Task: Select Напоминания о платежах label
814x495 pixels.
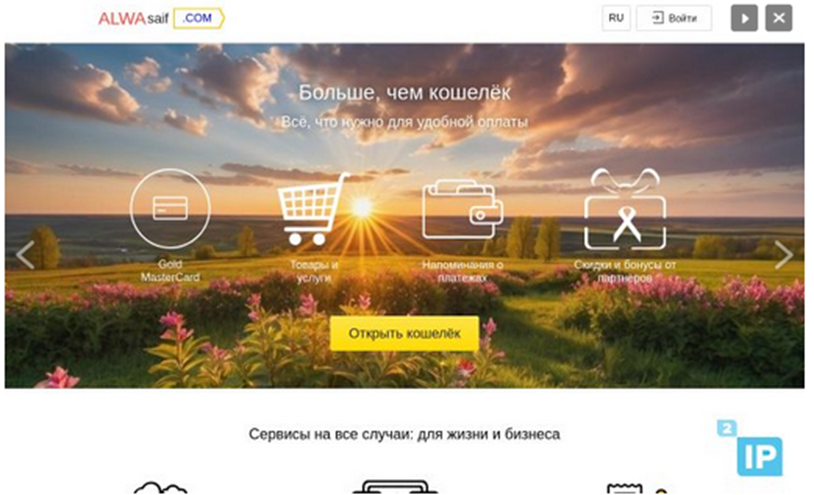Action: click(463, 271)
